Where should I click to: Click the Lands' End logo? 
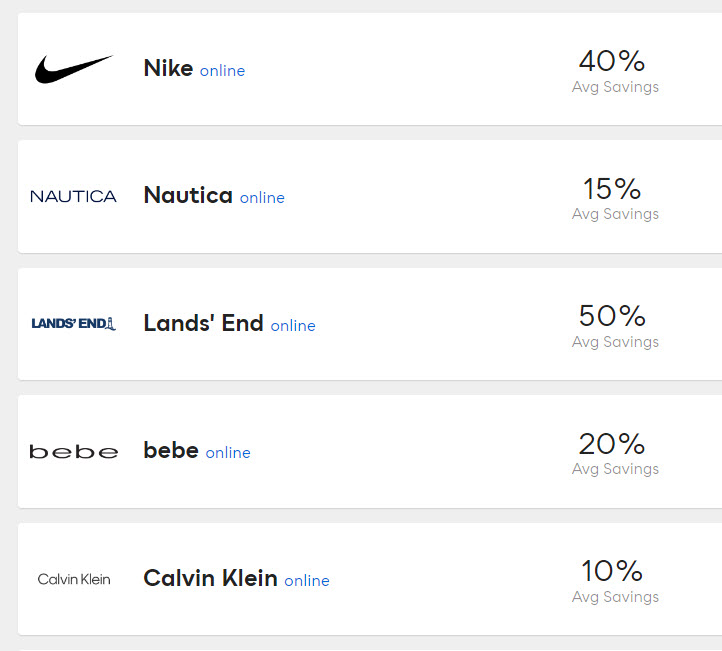(73, 323)
